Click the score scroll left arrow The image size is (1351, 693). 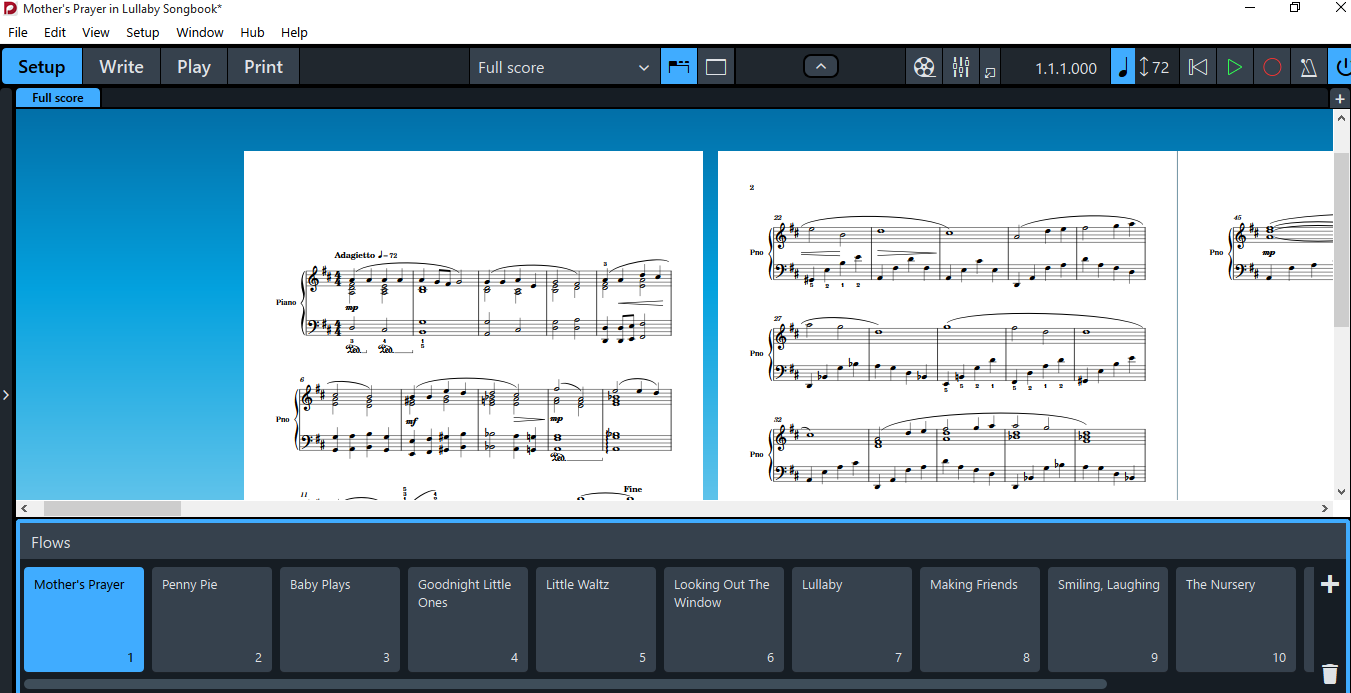click(24, 509)
